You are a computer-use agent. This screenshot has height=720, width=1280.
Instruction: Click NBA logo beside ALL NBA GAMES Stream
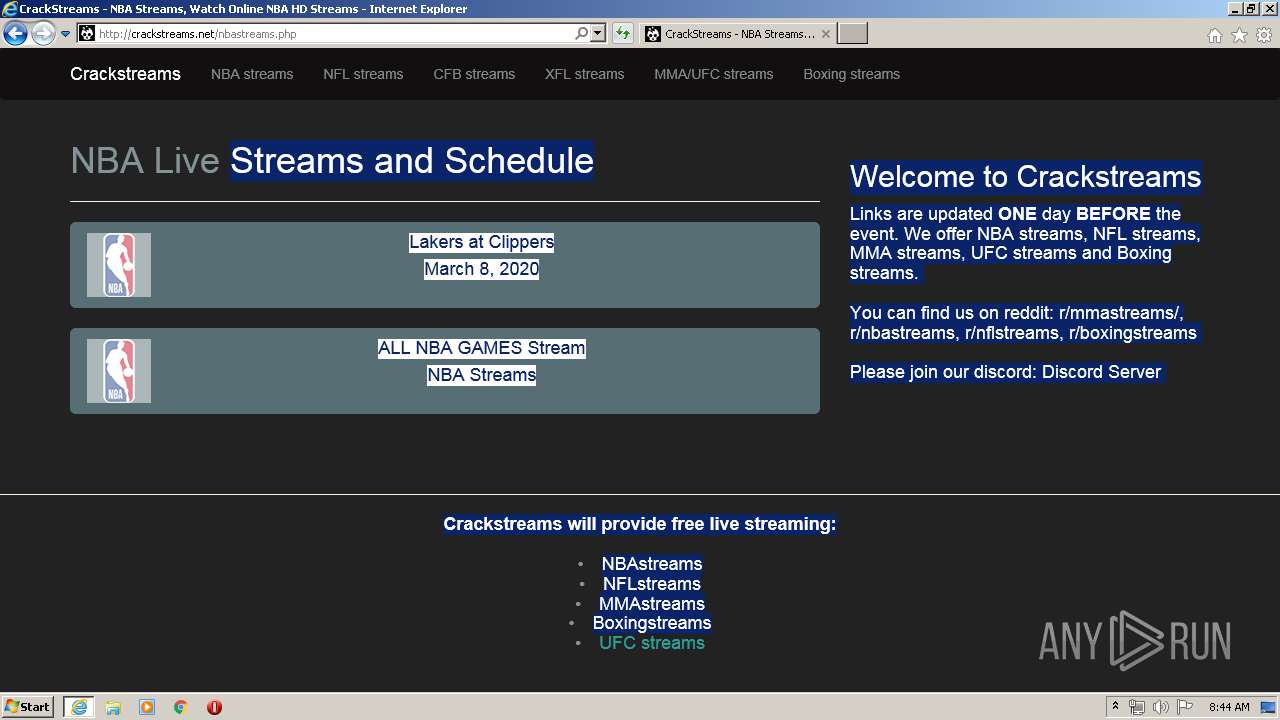(x=119, y=371)
